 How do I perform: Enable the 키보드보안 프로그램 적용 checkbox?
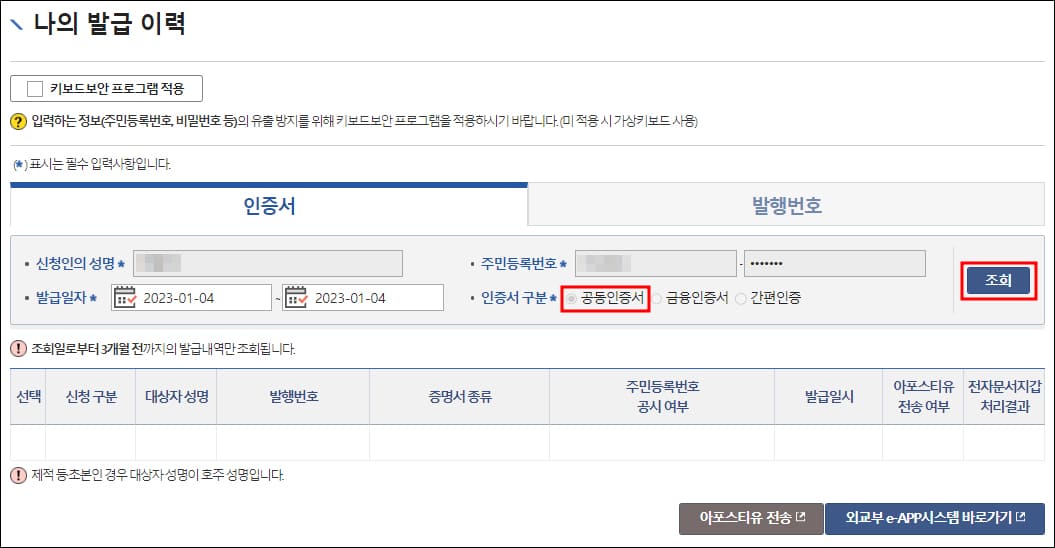coord(35,89)
